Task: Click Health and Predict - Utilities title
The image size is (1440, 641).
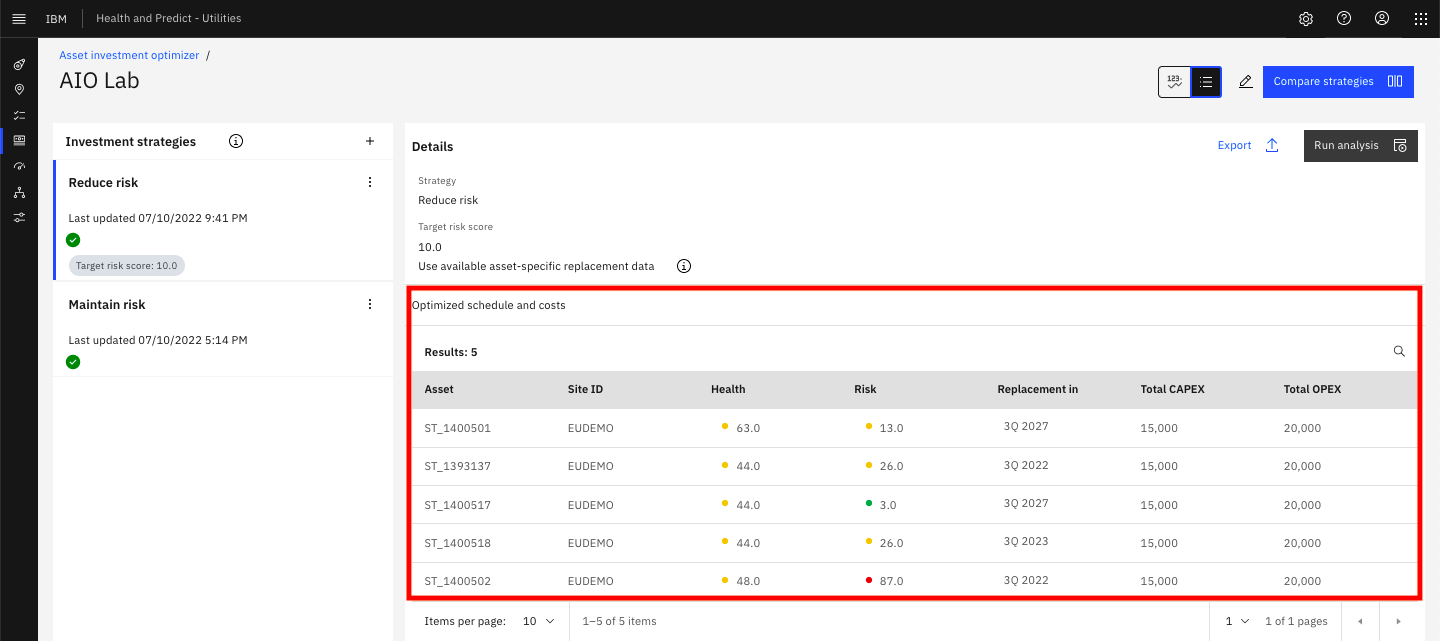Action: click(168, 19)
